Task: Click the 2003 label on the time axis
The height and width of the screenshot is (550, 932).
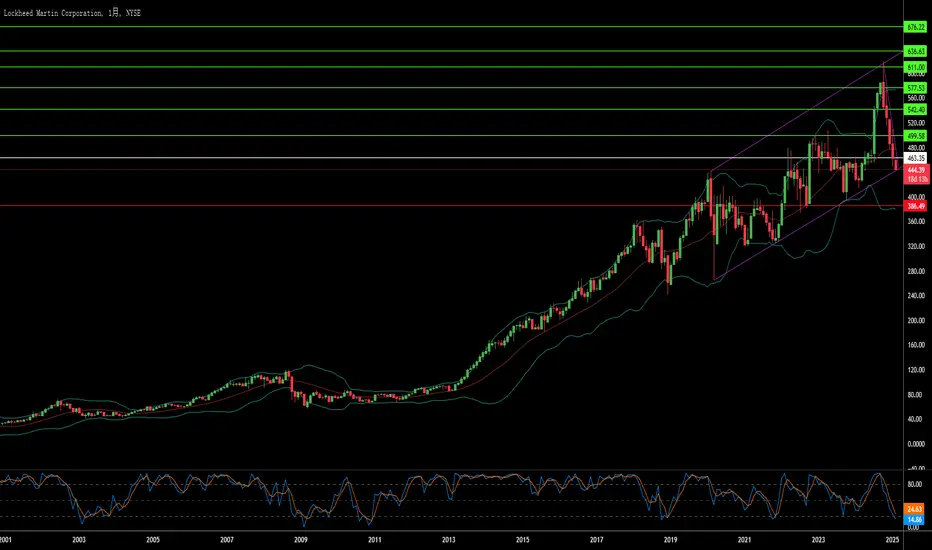Action: click(79, 540)
